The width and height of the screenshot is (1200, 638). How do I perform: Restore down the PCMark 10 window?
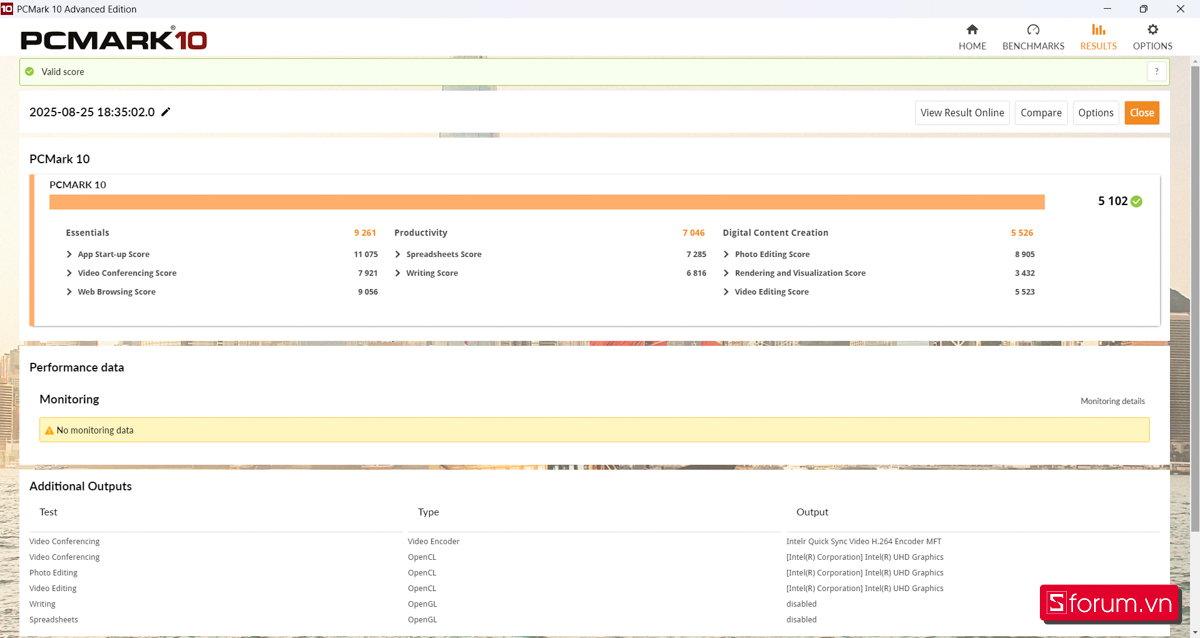1143,9
